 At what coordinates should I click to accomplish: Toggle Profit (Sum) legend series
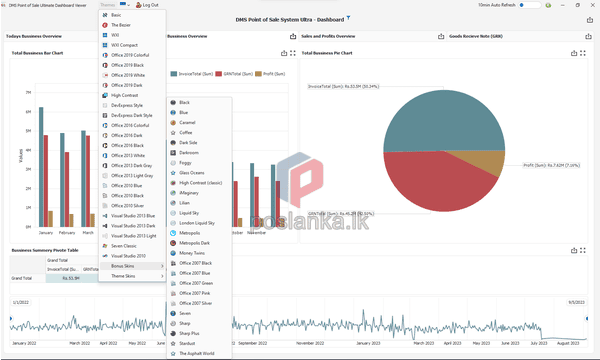coord(270,74)
